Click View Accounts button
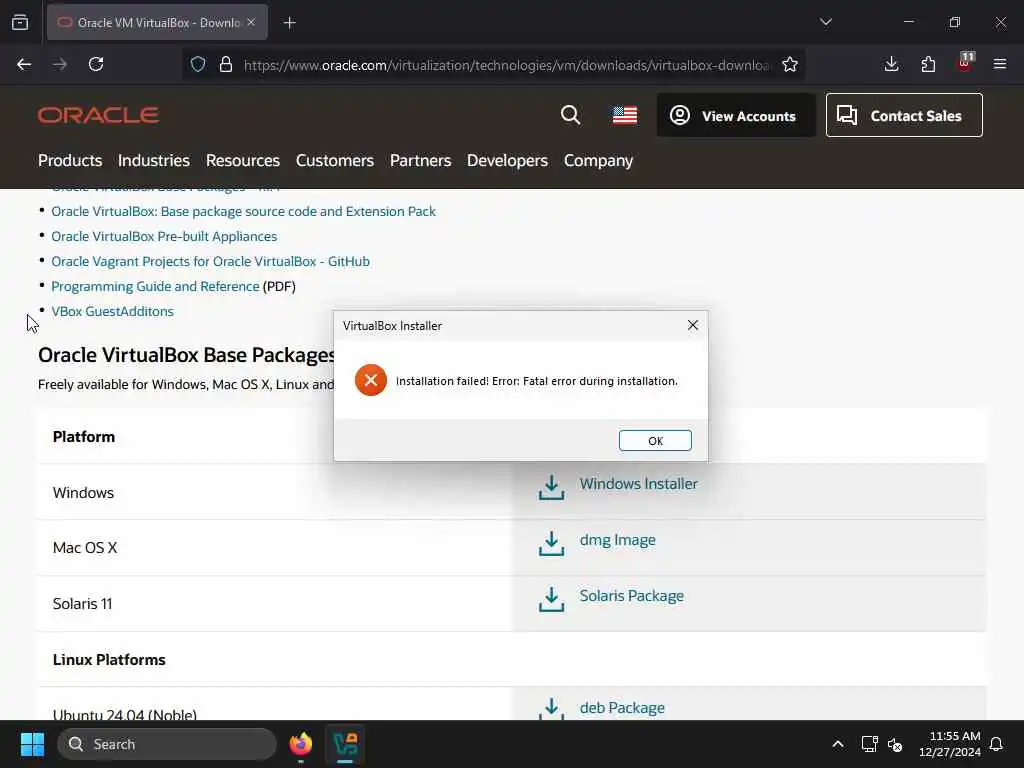Screen dimensions: 1024x768 coord(736,116)
